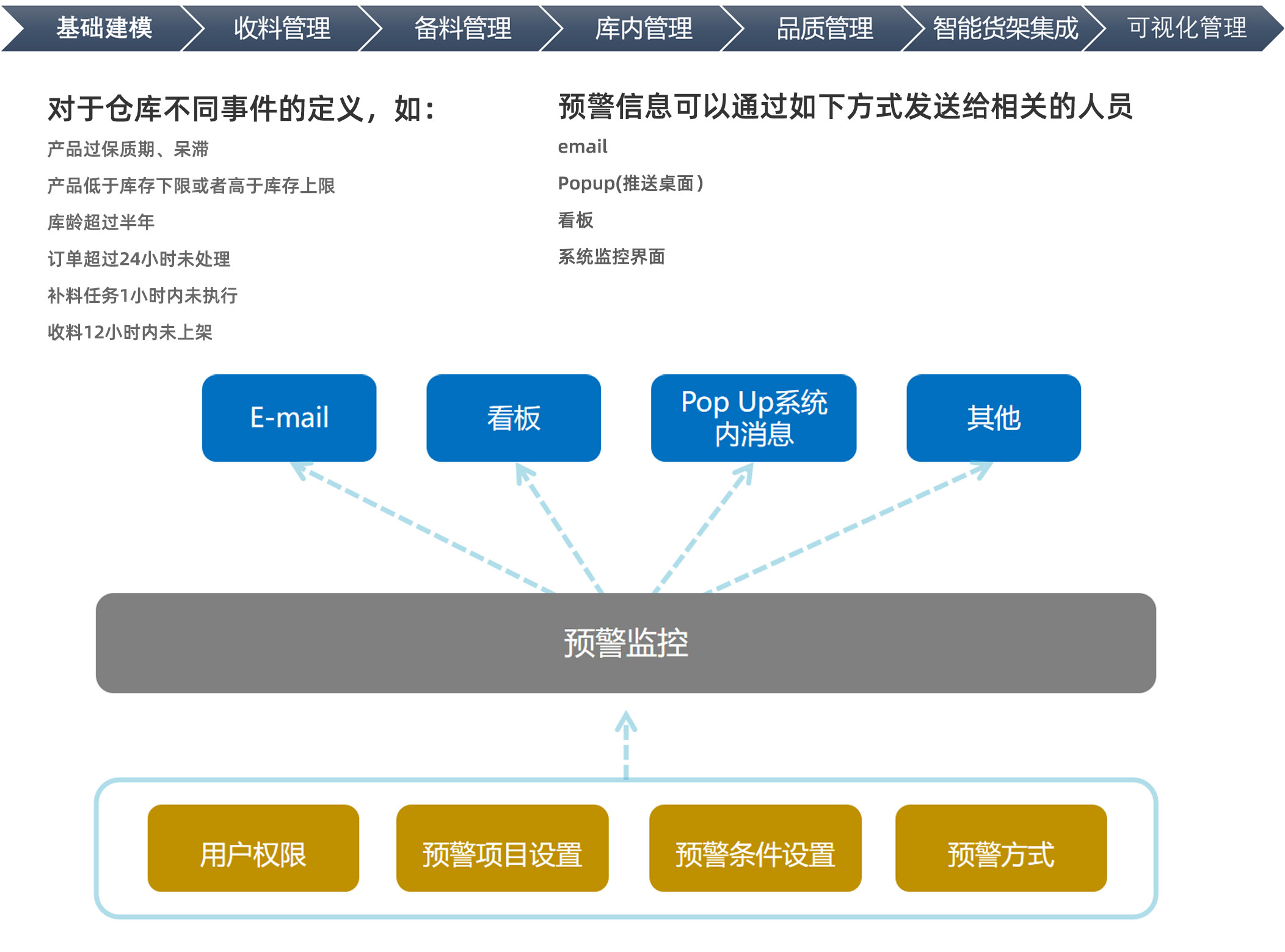1285x952 pixels.
Task: Open the 预警方式 box
Action: click(x=1000, y=848)
